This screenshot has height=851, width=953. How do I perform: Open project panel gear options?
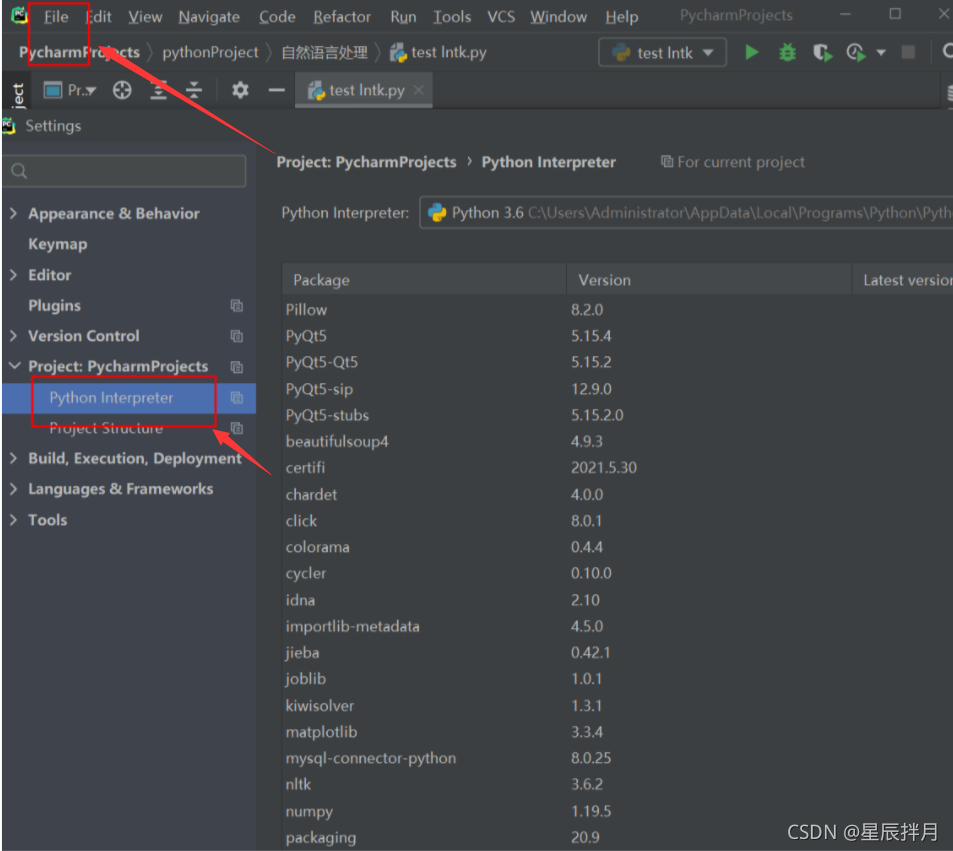[240, 90]
